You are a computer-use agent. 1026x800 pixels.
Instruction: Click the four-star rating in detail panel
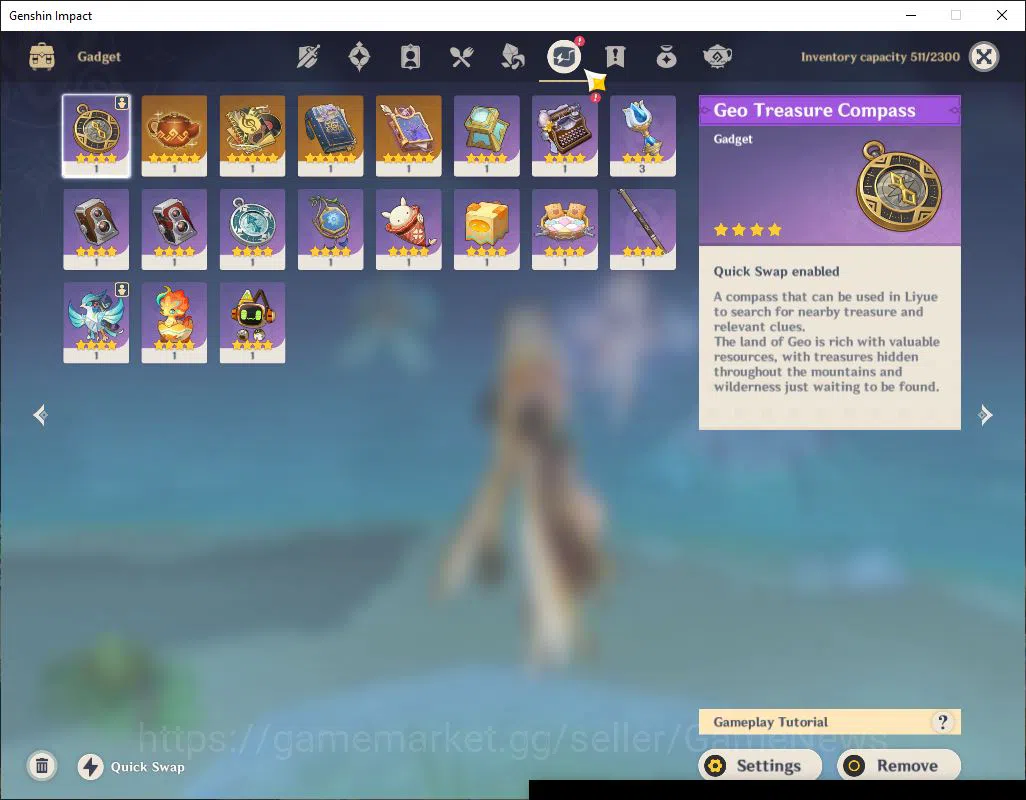coord(748,230)
